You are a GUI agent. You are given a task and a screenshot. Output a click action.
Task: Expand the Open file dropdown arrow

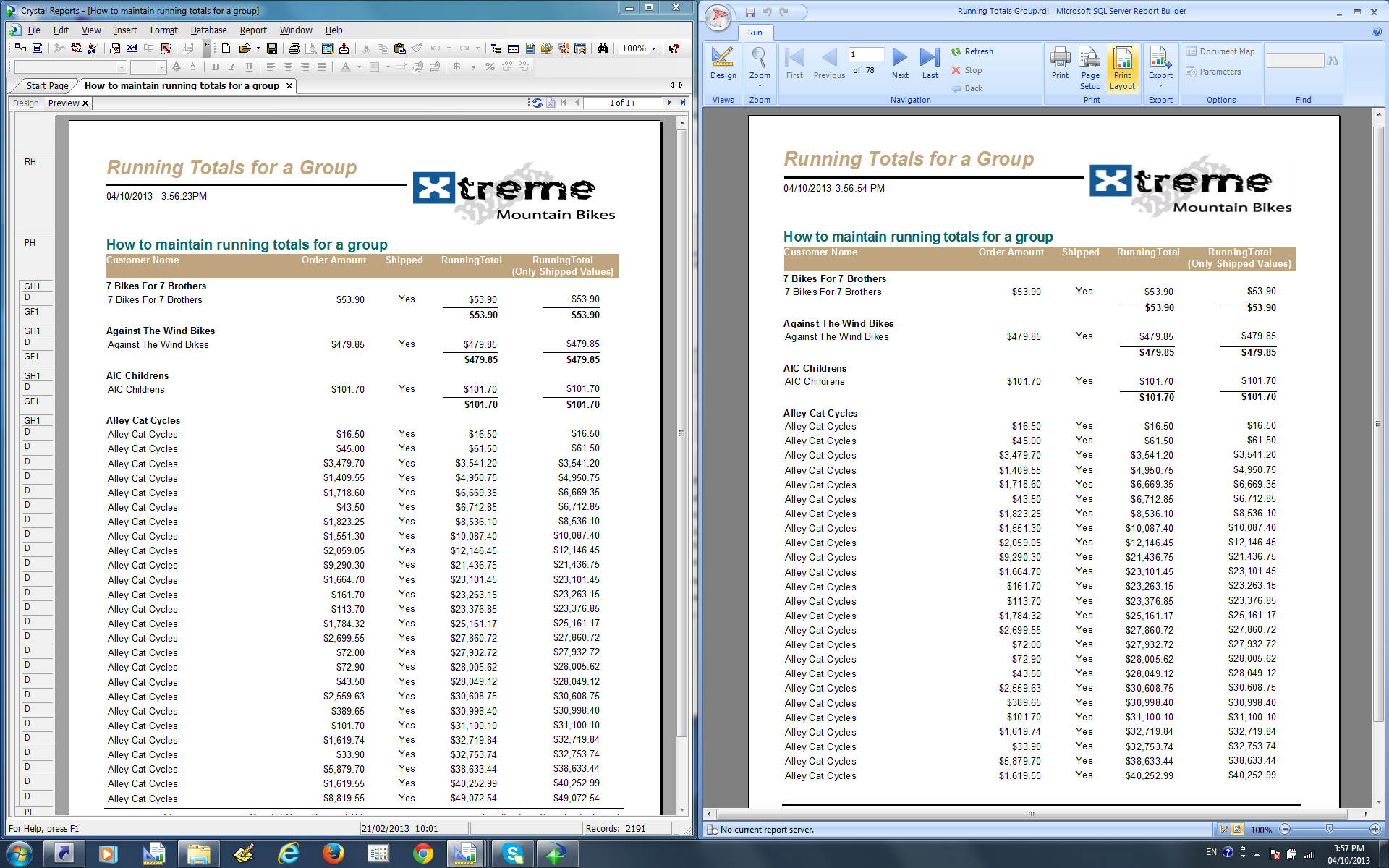coord(258,48)
